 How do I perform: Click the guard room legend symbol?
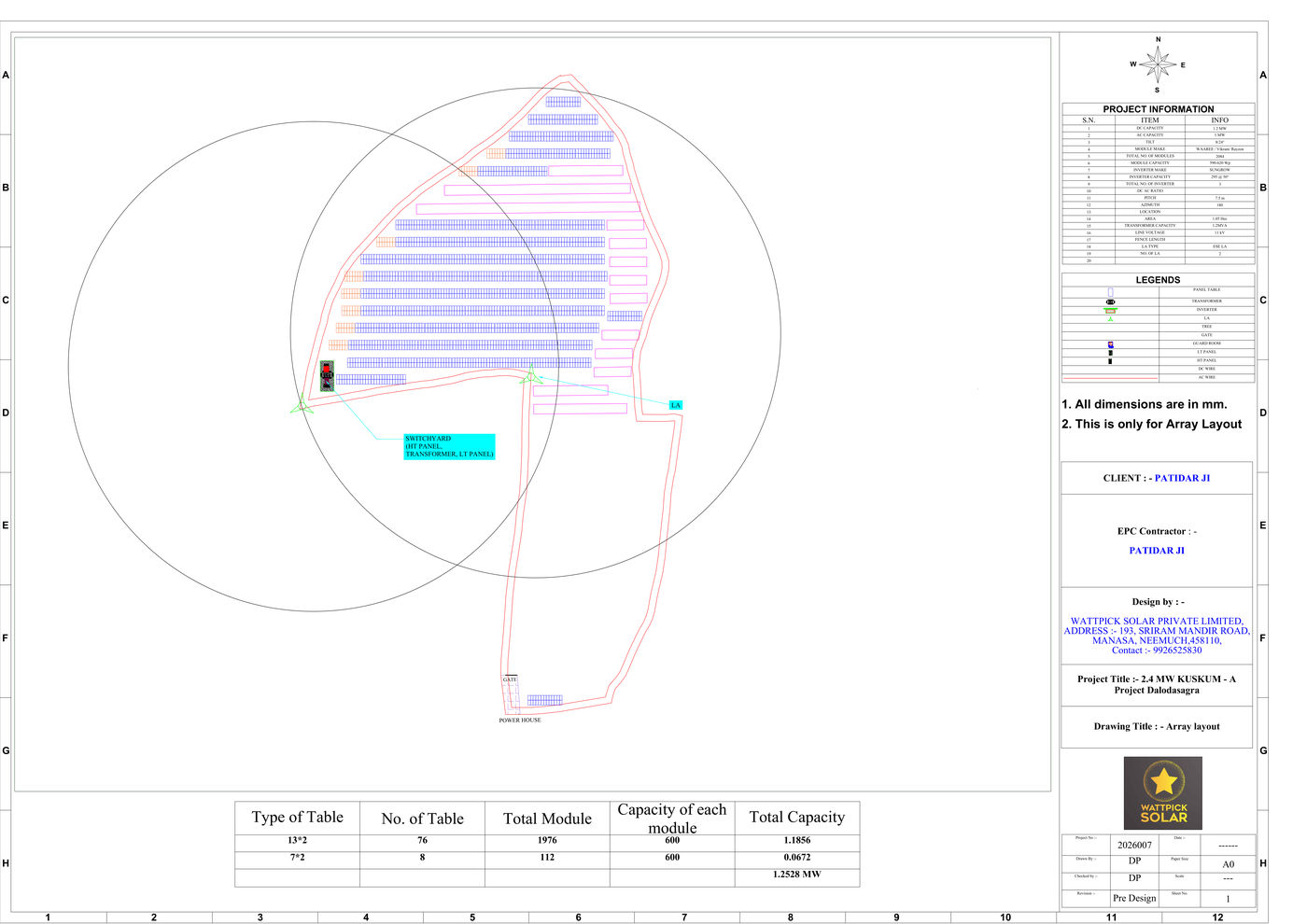click(1110, 344)
